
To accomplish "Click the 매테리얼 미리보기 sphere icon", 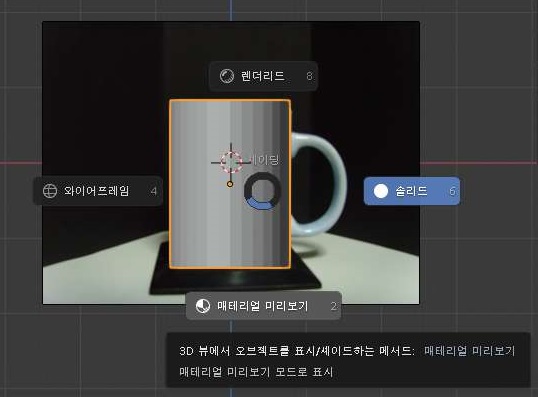I will point(203,306).
